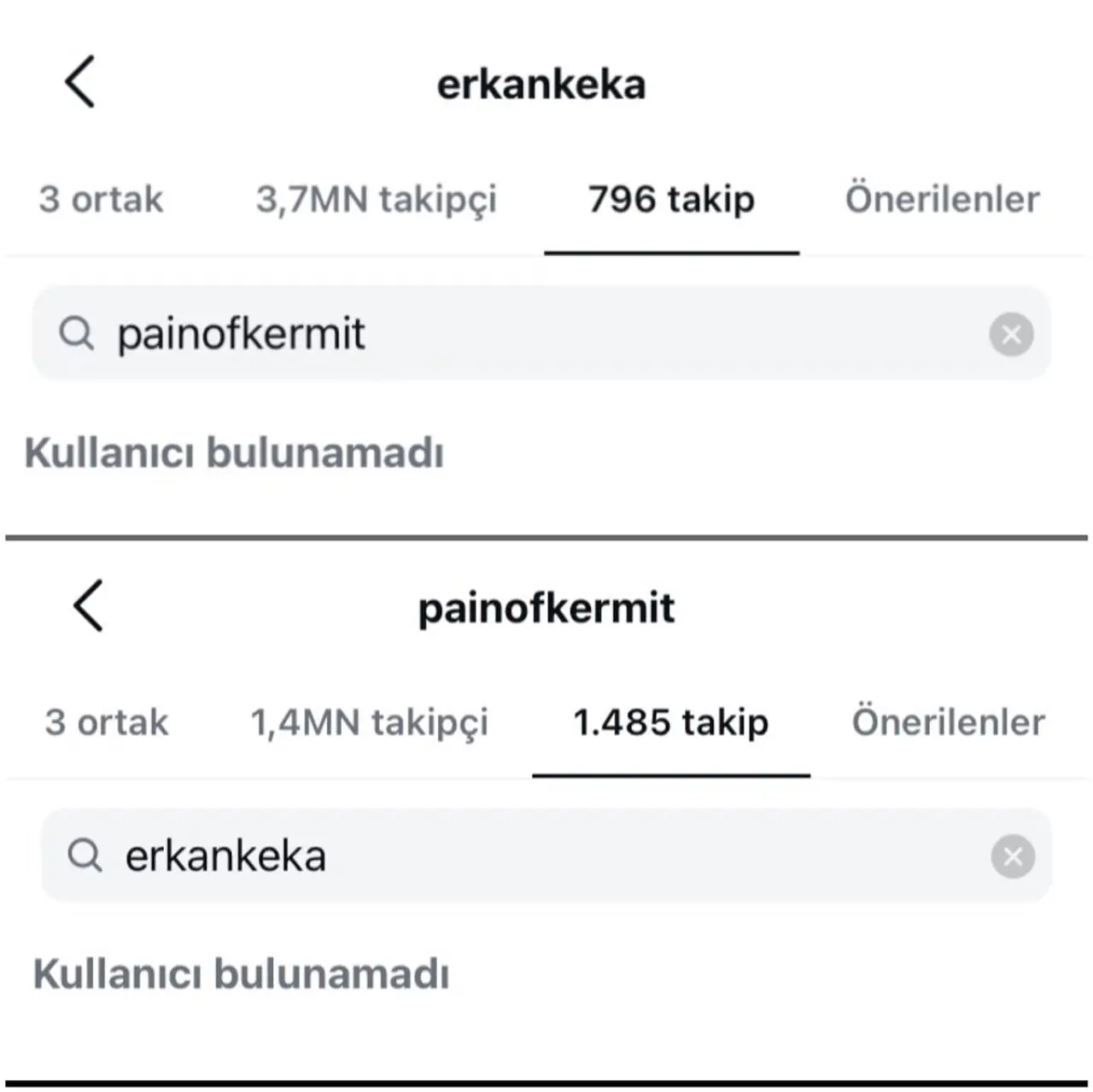Viewport: 1093px width, 1092px height.
Task: Clear the erkankeka search query
Action: pos(1013,856)
